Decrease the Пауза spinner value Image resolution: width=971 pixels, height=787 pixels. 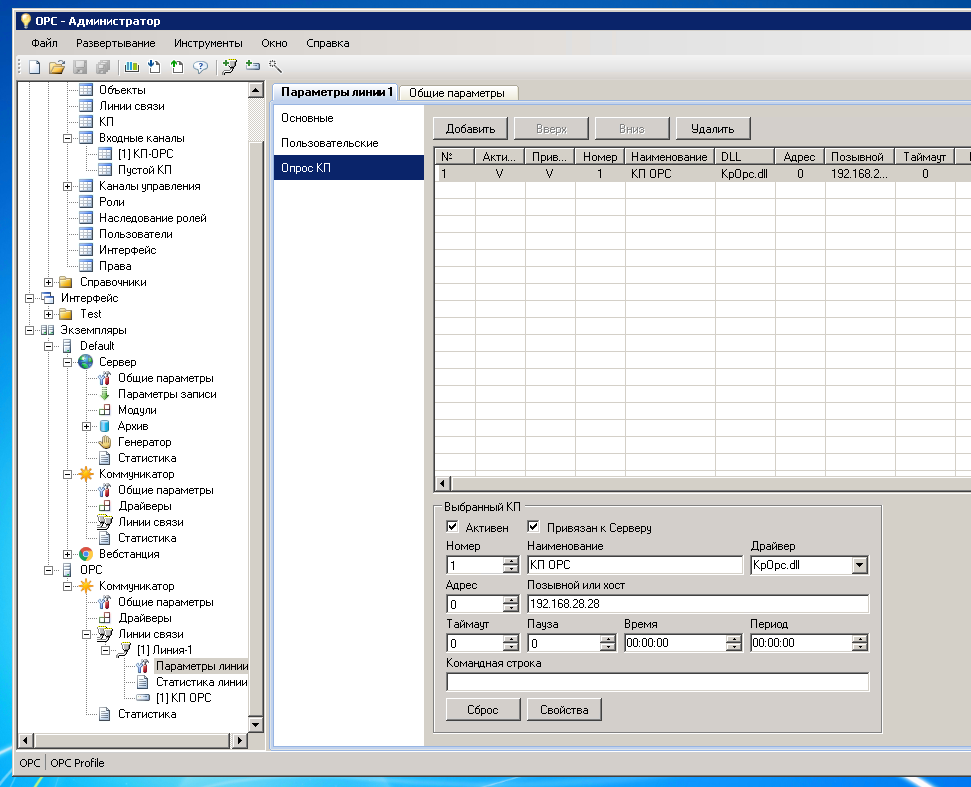point(608,647)
